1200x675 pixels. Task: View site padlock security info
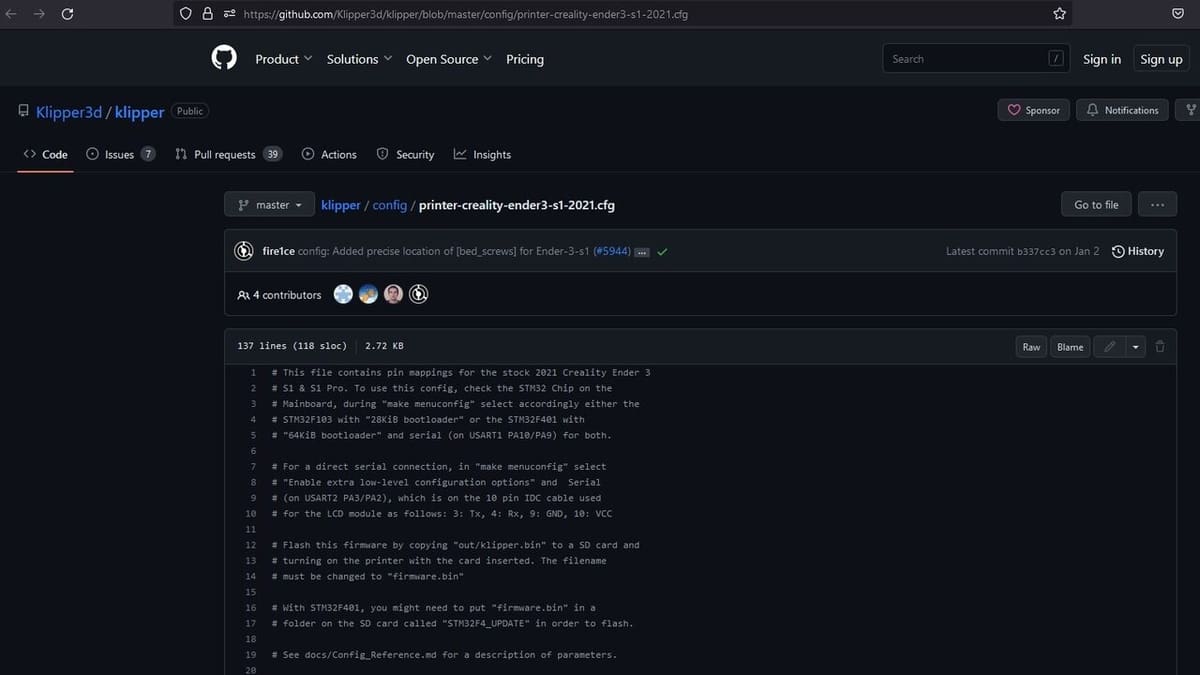tap(208, 14)
